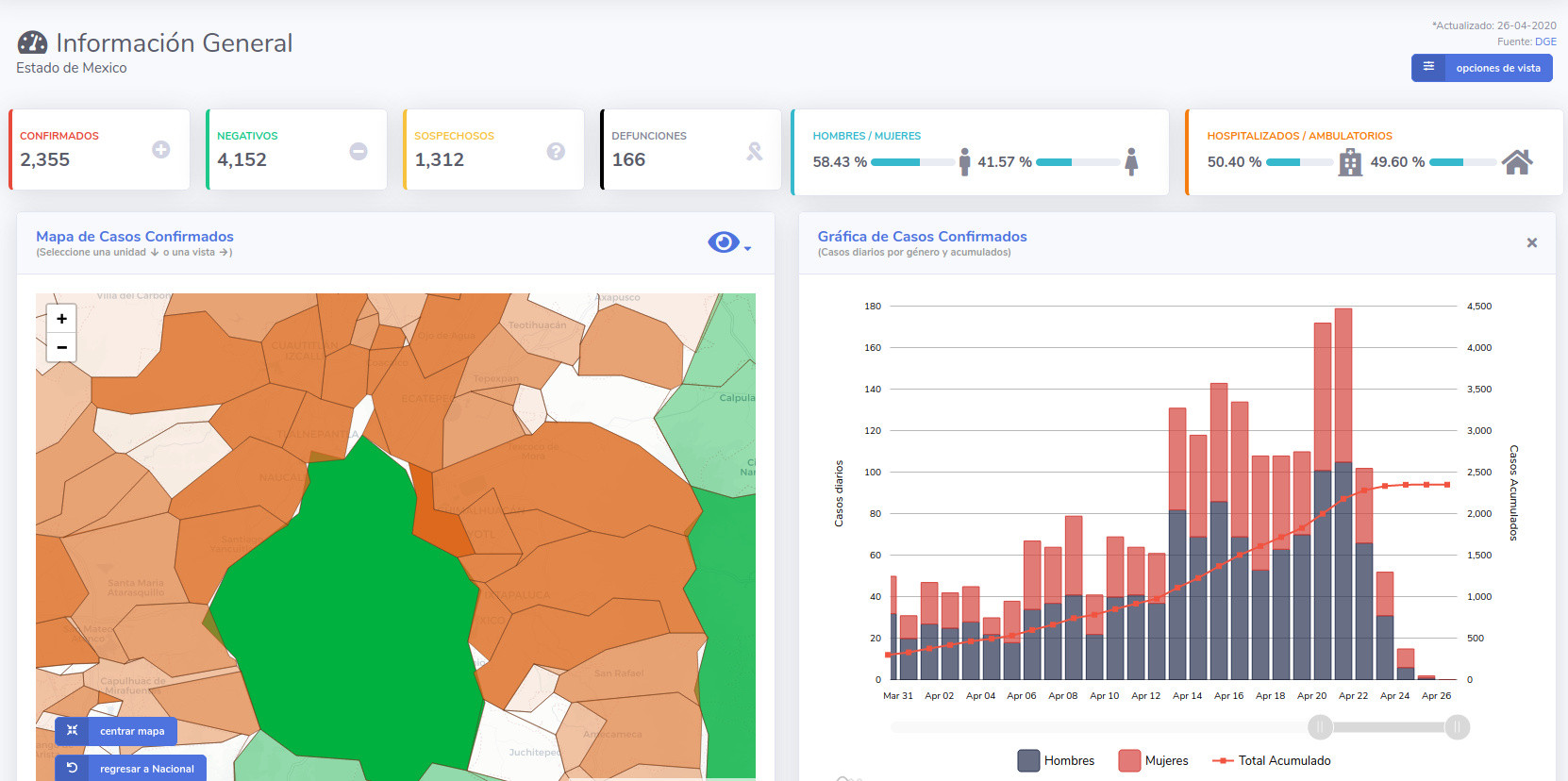Viewport: 1568px width, 781px height.
Task: Click the Mapa de Casos Confirmados title
Action: 135,237
